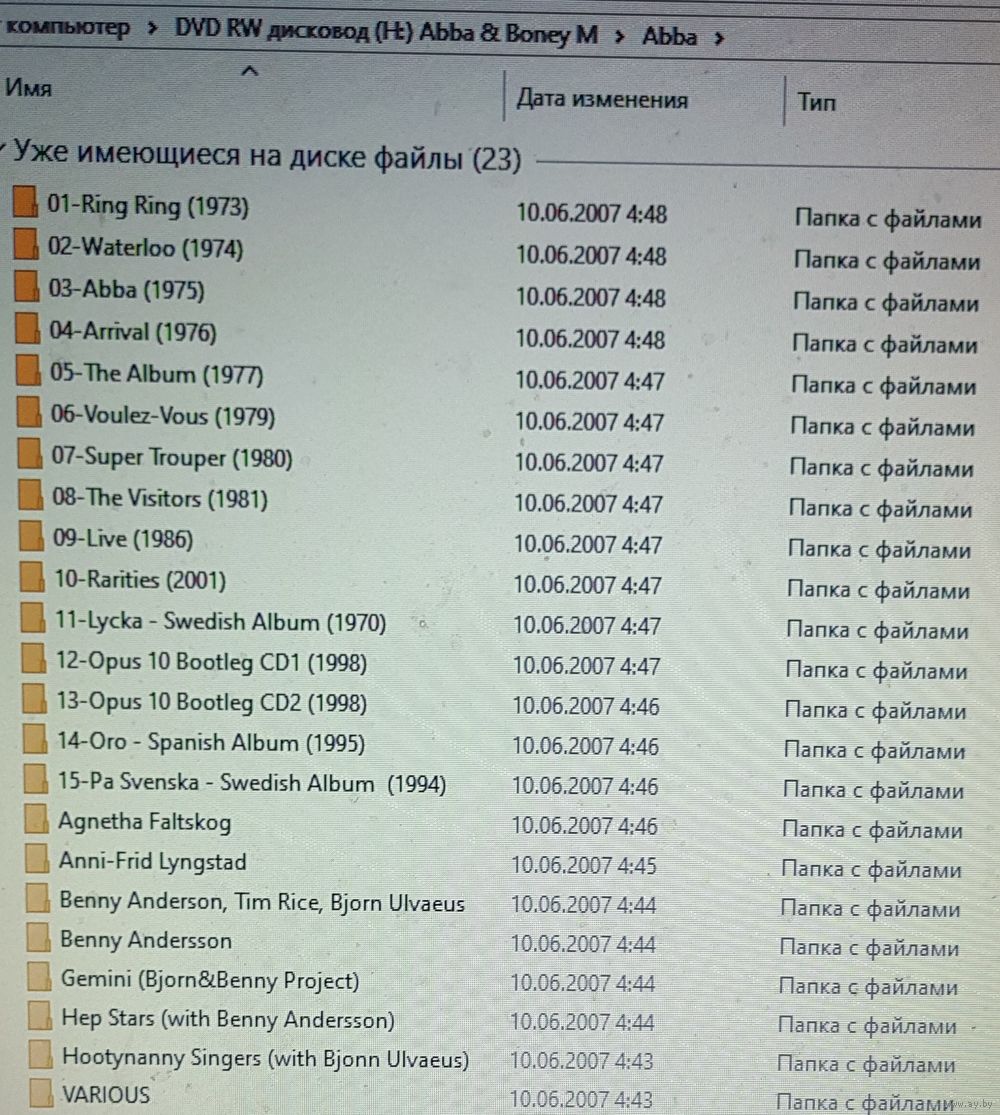
Task: Select 'Benny Anderson, Tim Rice, Bjorn Ulvaeus' name
Action: click(x=262, y=902)
